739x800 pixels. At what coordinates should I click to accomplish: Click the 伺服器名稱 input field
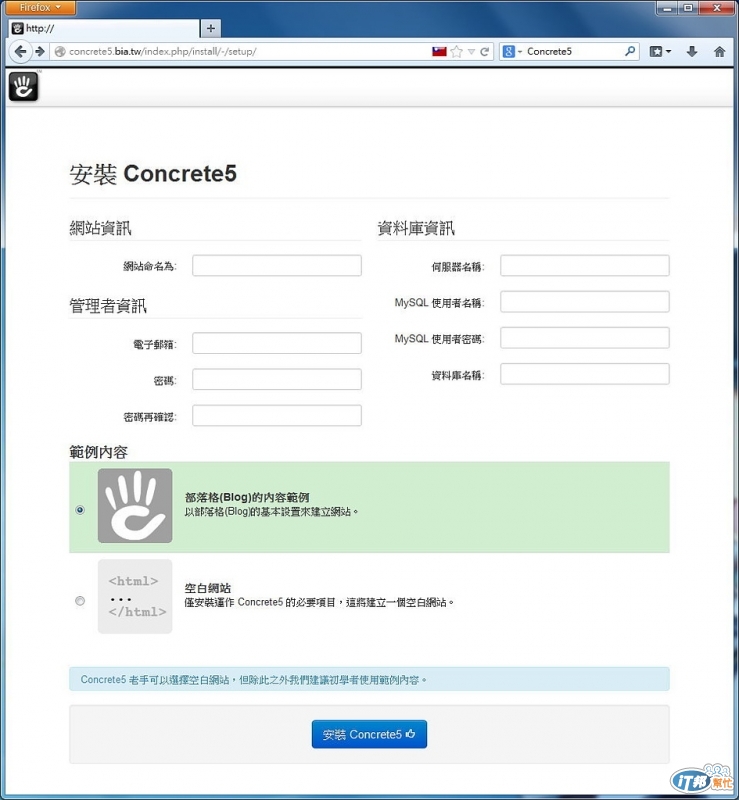click(x=584, y=266)
